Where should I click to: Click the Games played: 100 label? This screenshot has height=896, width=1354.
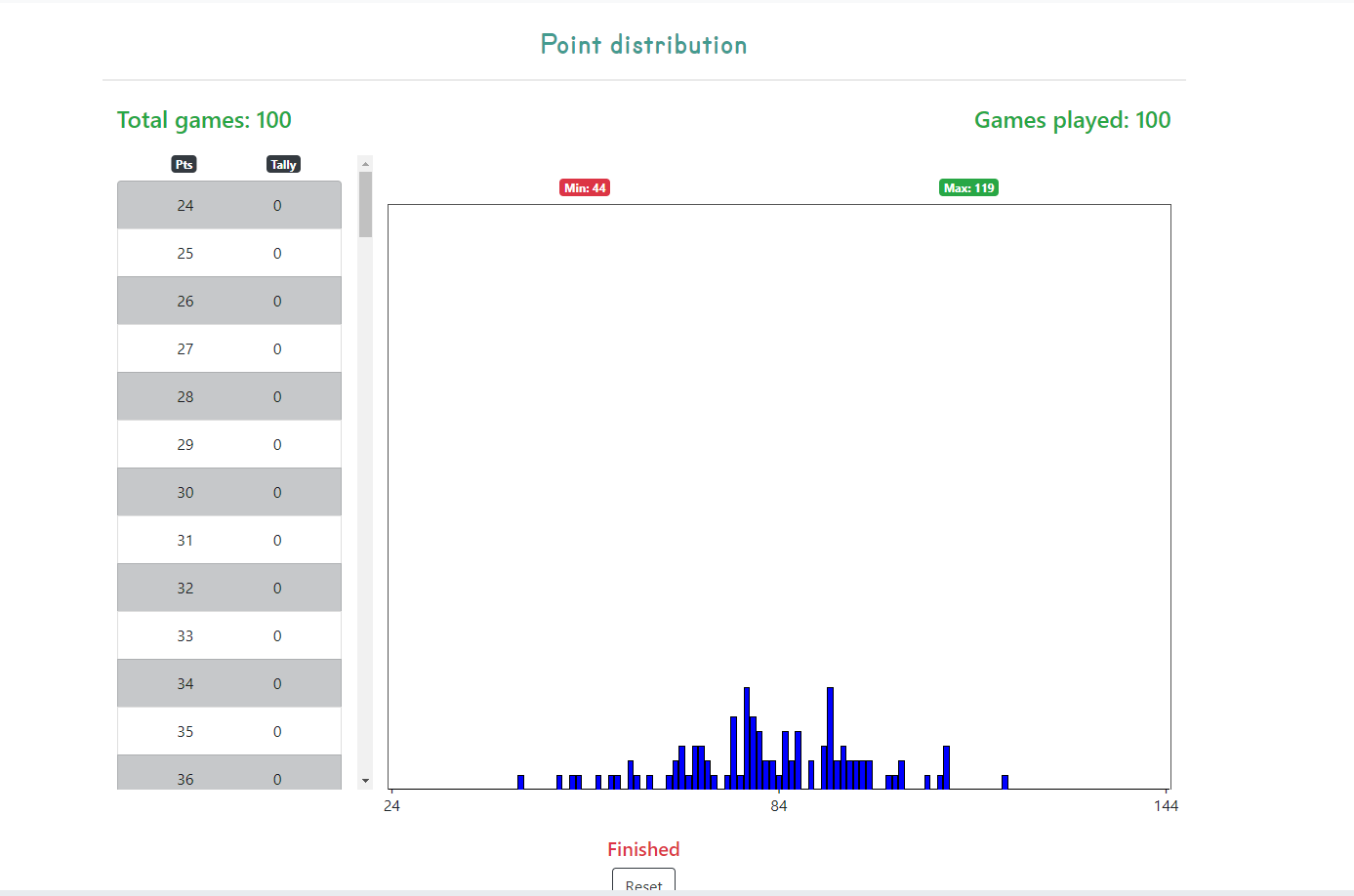(1072, 120)
